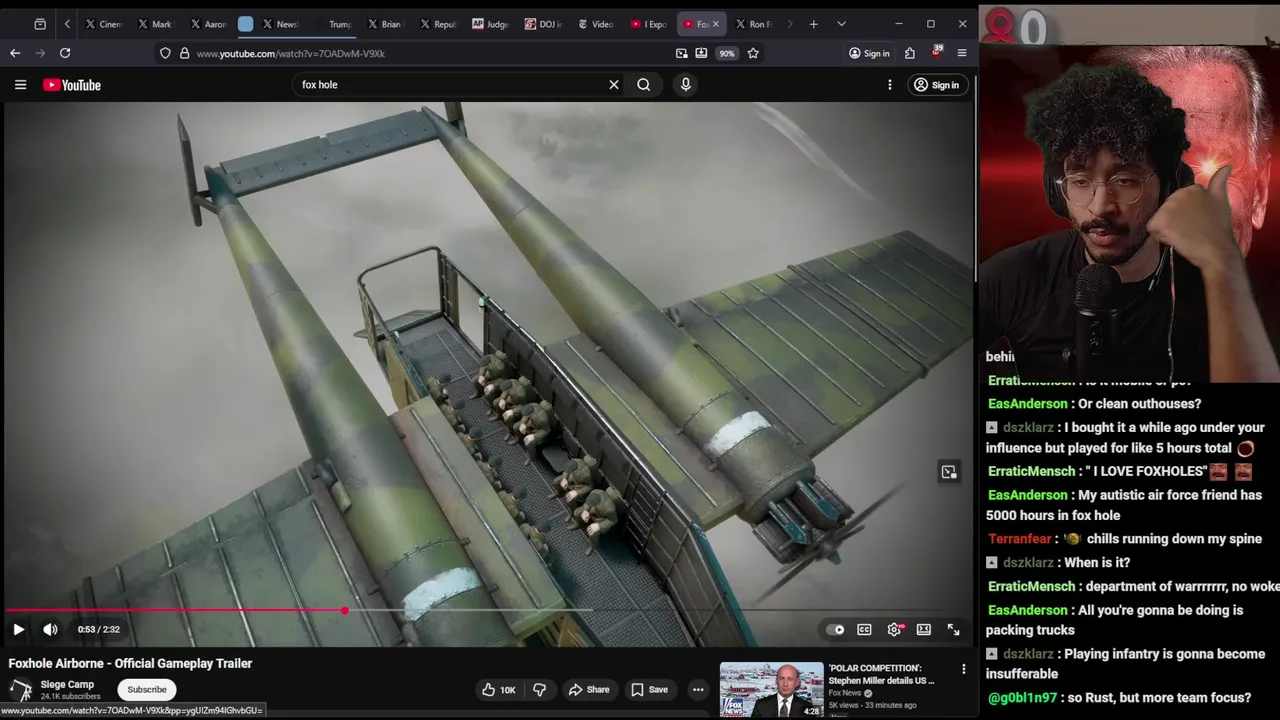Image resolution: width=1280 pixels, height=720 pixels.
Task: Click the downloads icon in address bar
Action: (701, 53)
